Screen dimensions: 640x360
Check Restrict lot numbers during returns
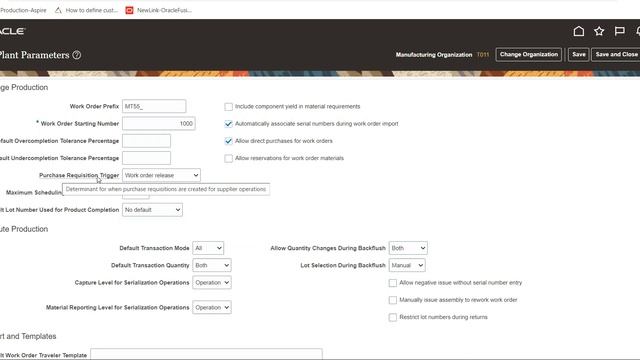point(393,317)
